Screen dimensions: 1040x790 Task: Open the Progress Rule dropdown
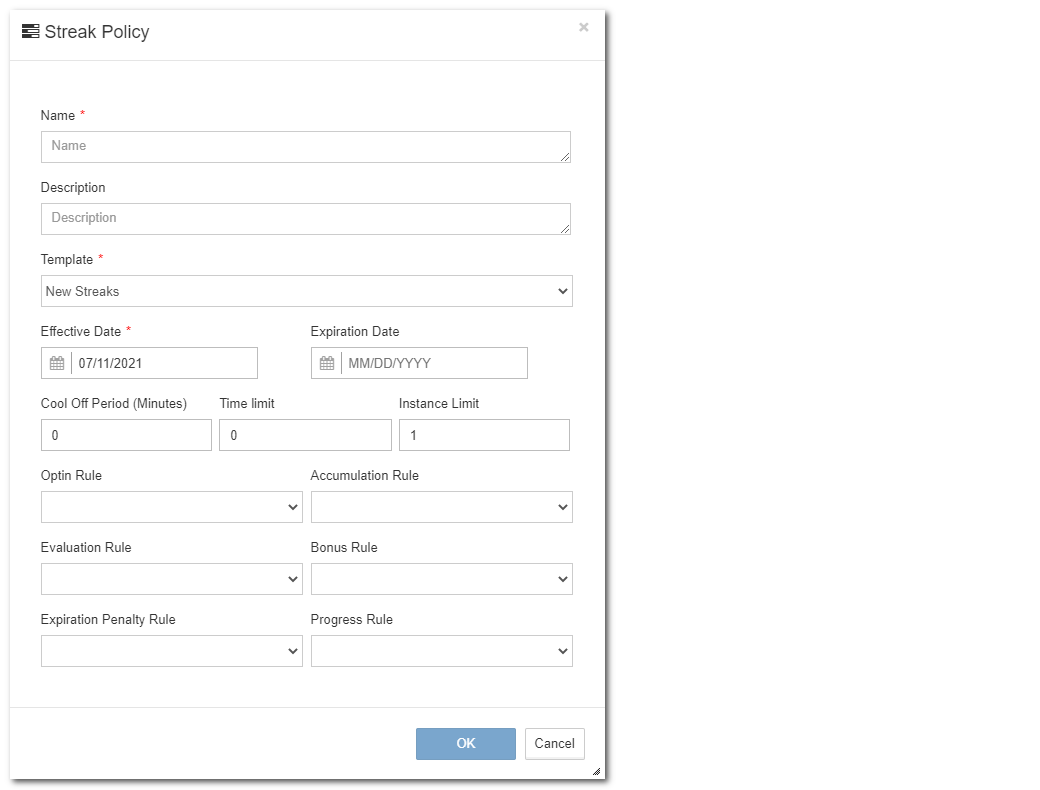point(441,651)
